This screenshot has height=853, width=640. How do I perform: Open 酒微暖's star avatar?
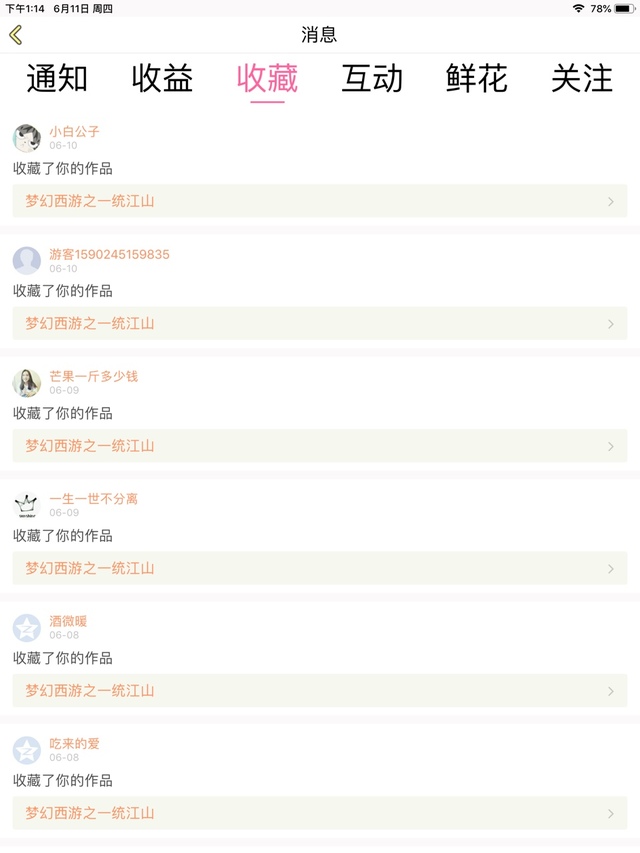(x=27, y=628)
